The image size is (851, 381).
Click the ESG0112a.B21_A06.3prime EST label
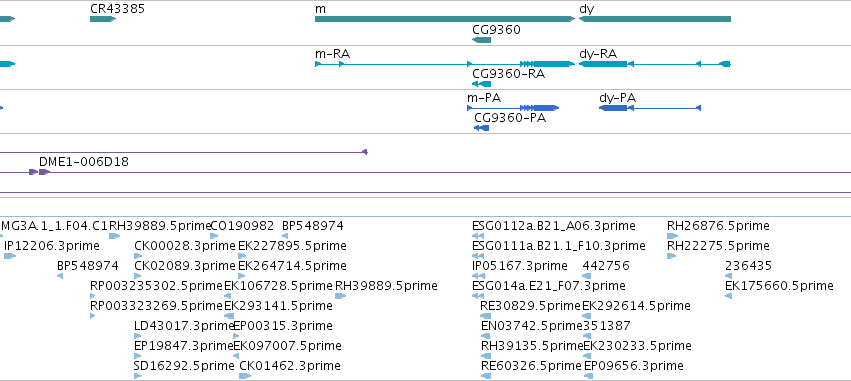coord(554,226)
